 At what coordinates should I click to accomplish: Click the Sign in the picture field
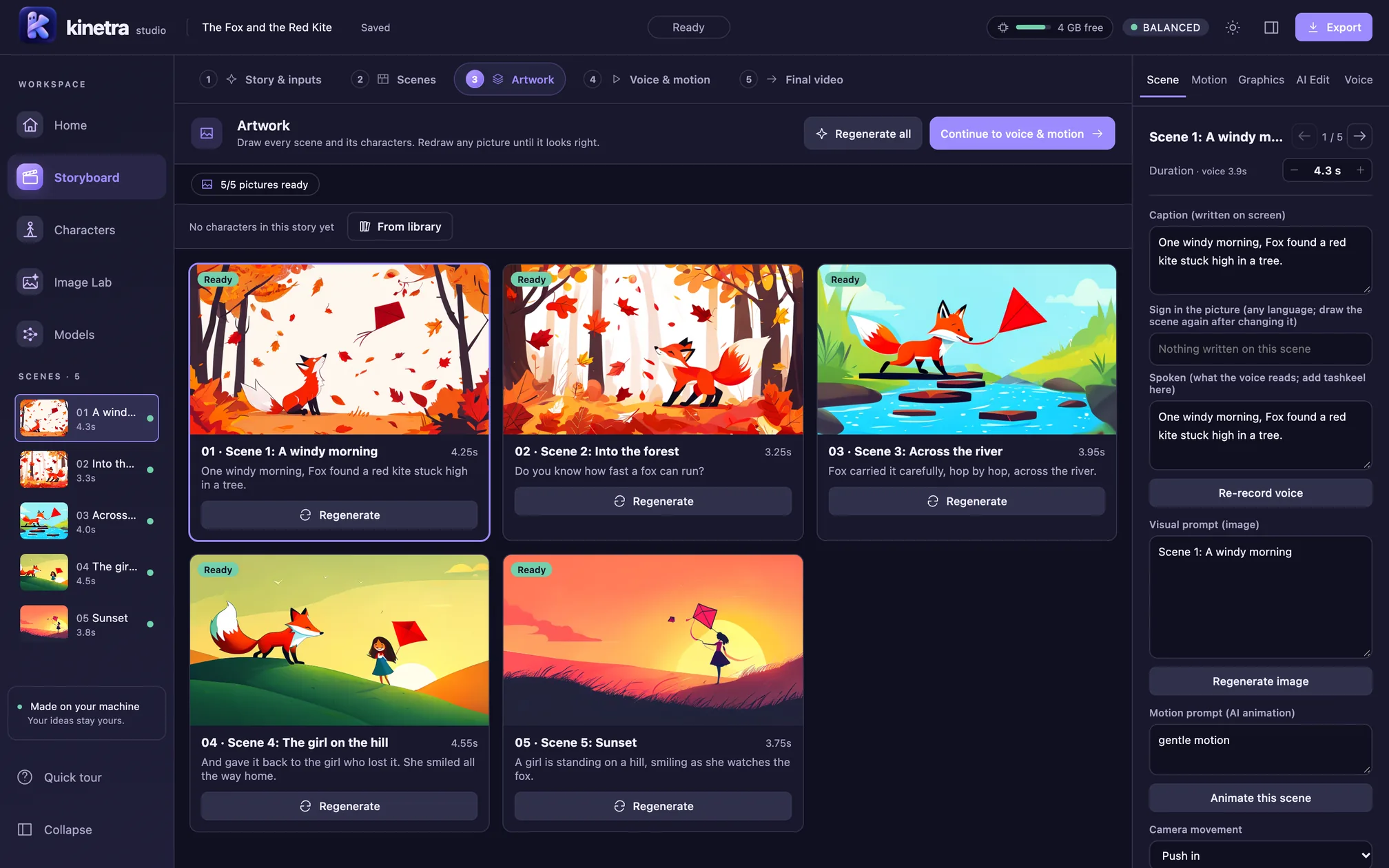pos(1260,349)
